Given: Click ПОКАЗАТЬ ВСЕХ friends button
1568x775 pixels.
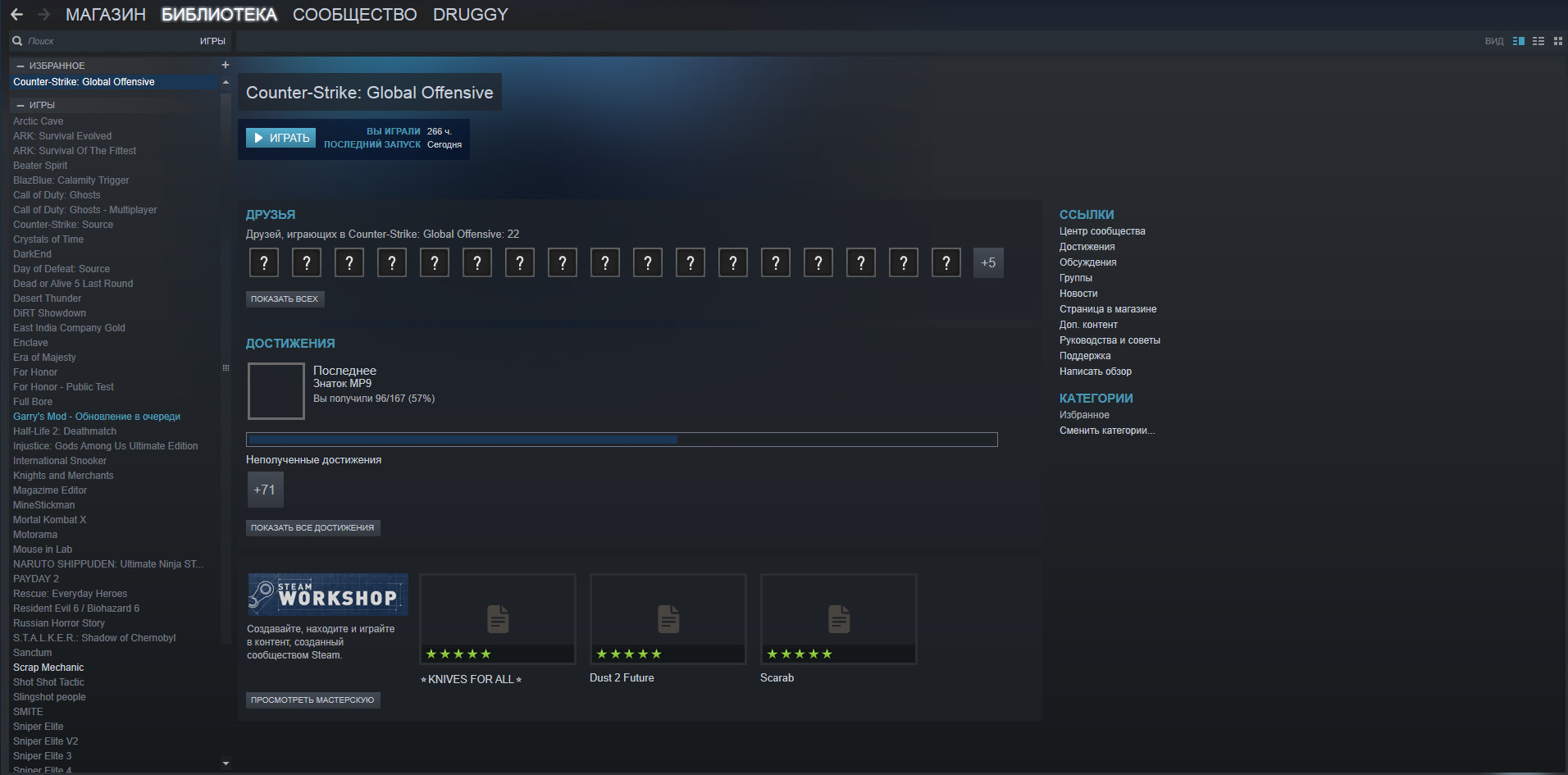Looking at the screenshot, I should pyautogui.click(x=285, y=299).
